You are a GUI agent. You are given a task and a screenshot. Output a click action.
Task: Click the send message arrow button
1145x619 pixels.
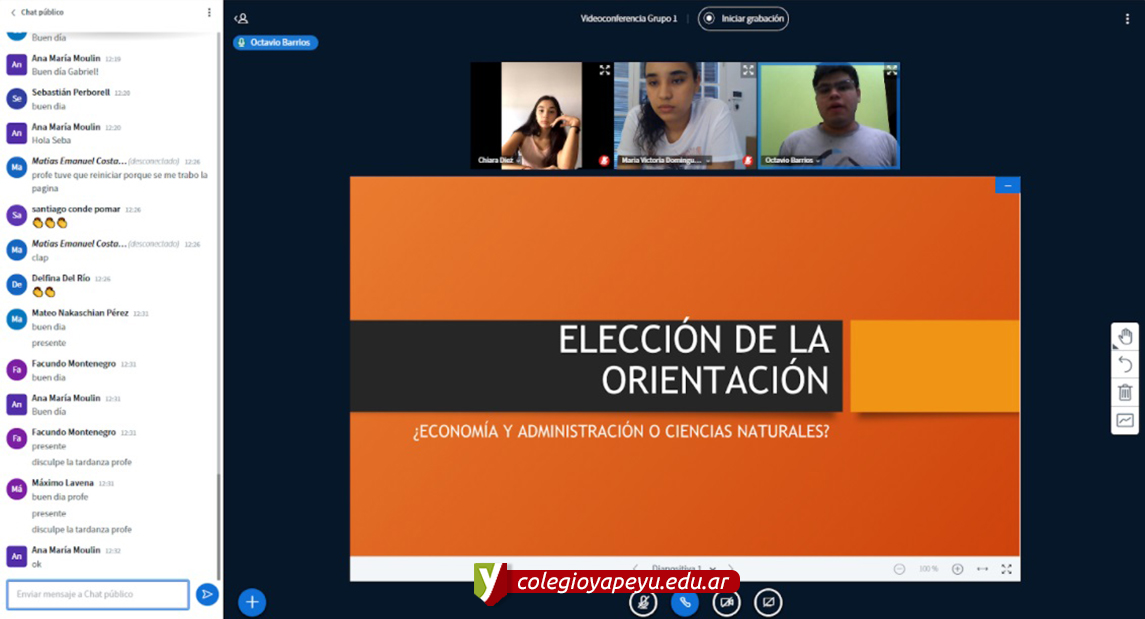(x=207, y=594)
